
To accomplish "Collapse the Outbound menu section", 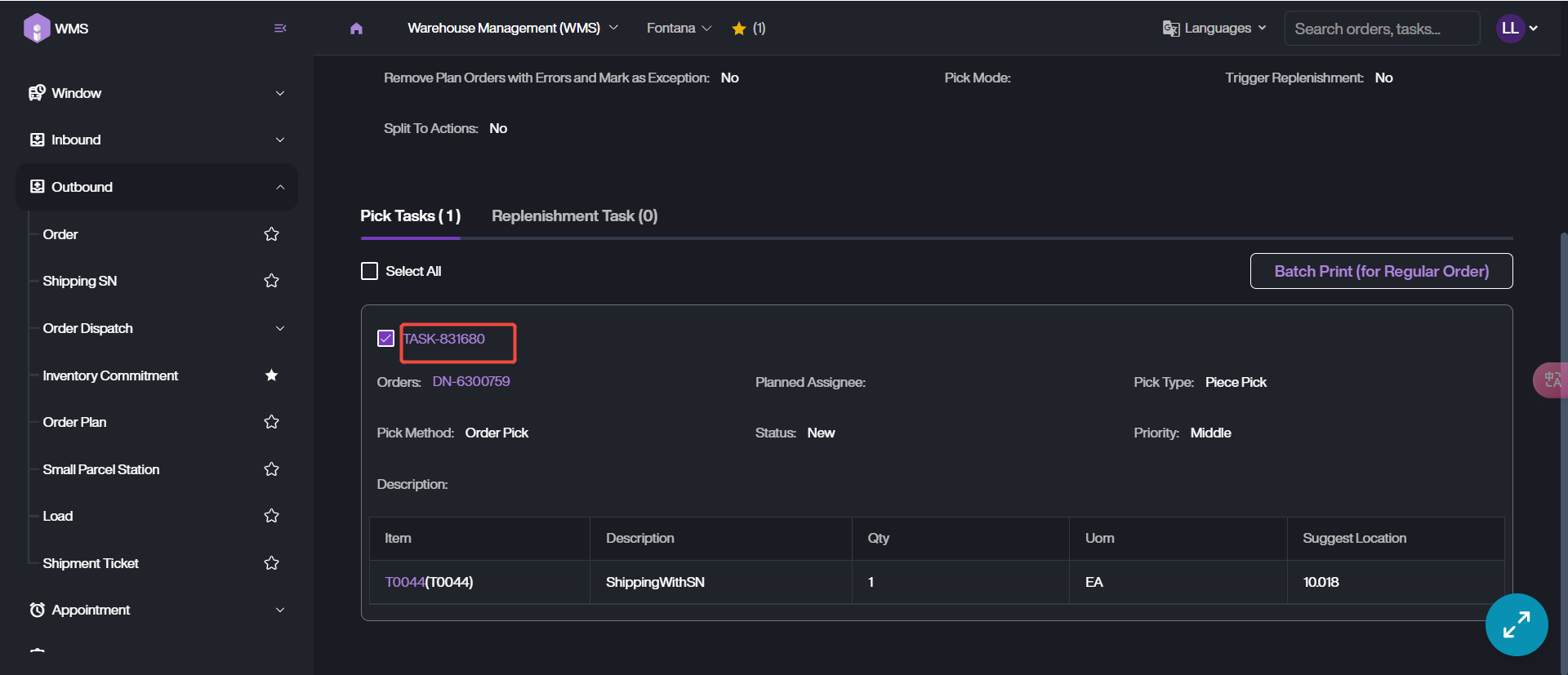I will 280,187.
